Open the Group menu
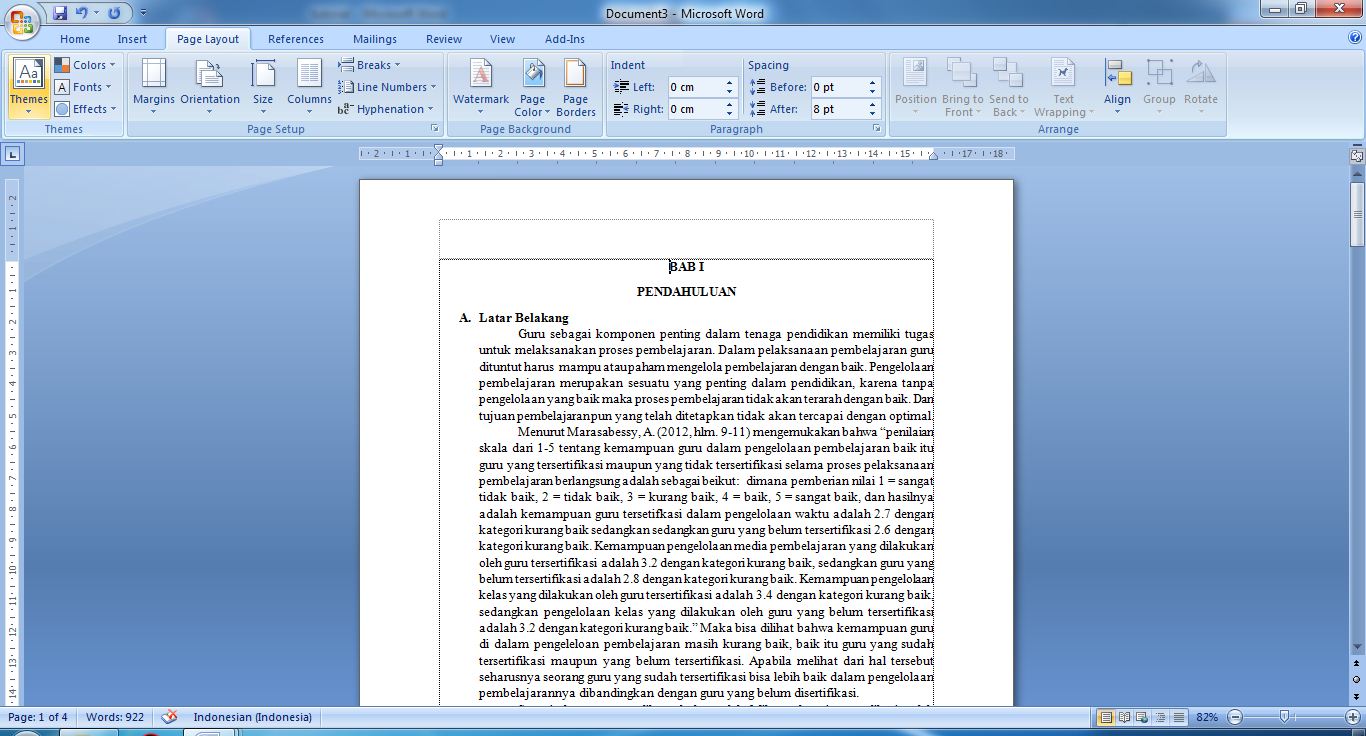This screenshot has width=1366, height=736. click(1159, 86)
